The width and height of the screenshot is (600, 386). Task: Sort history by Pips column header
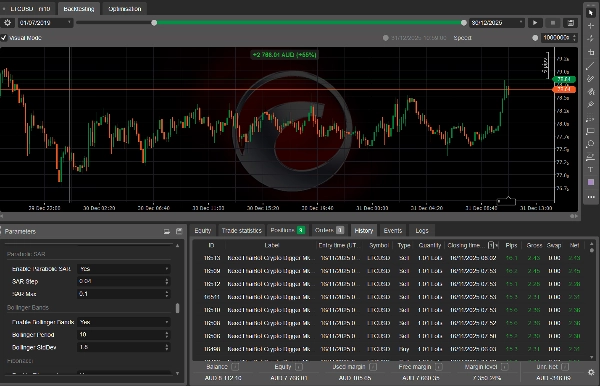pyautogui.click(x=512, y=245)
